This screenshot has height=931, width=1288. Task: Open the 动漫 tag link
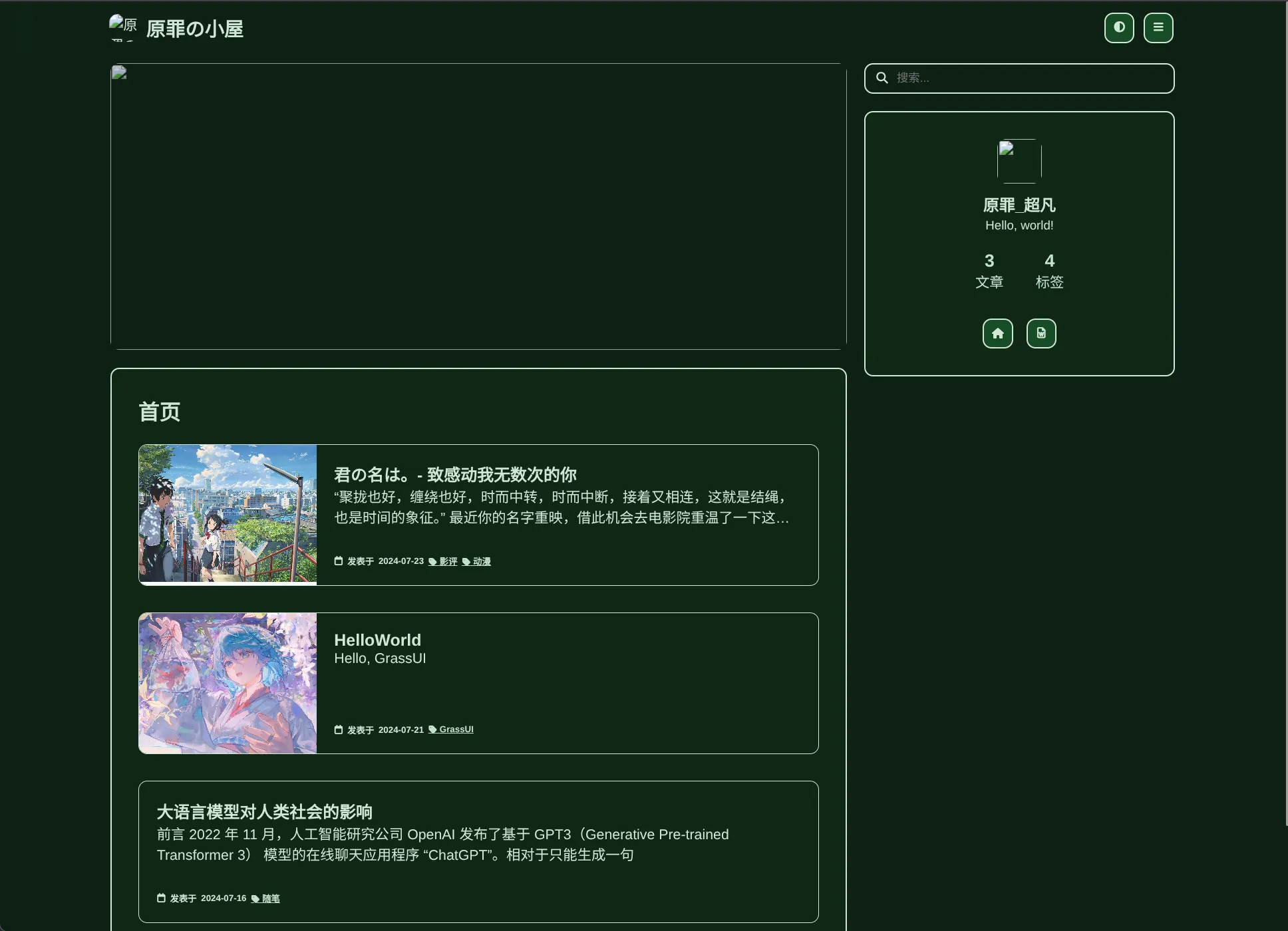coord(476,561)
